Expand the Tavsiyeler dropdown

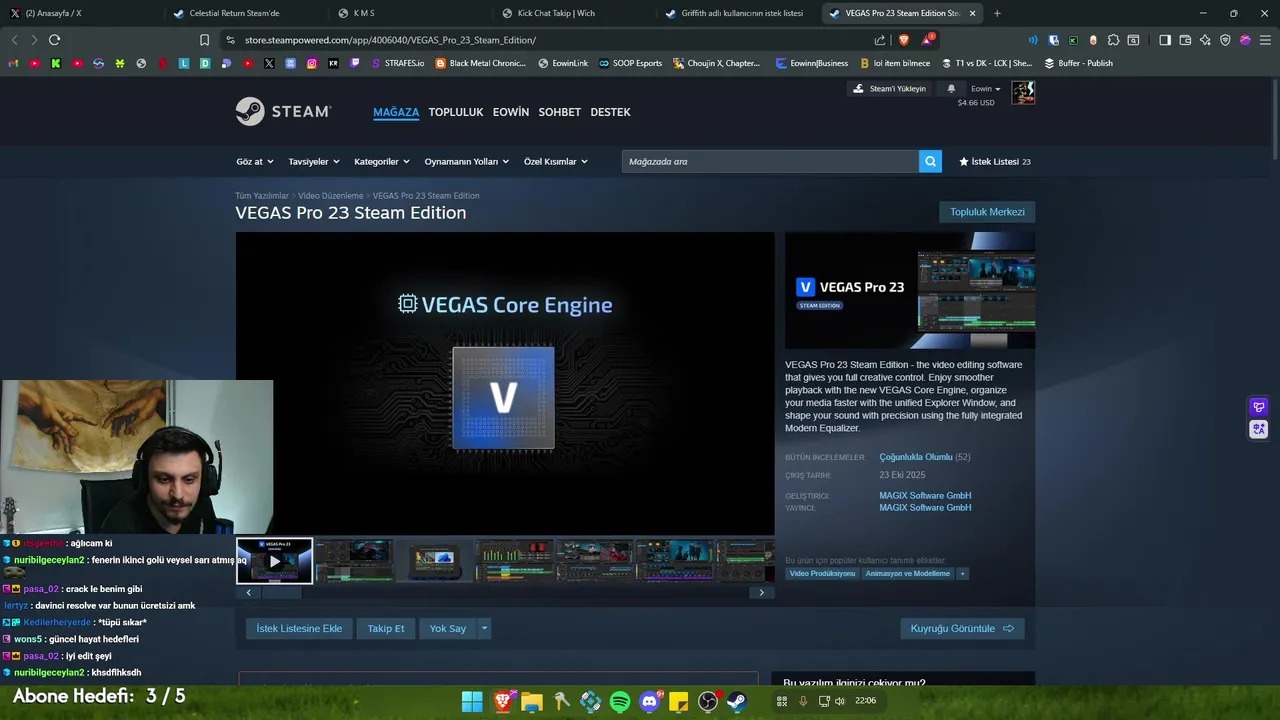pos(314,161)
